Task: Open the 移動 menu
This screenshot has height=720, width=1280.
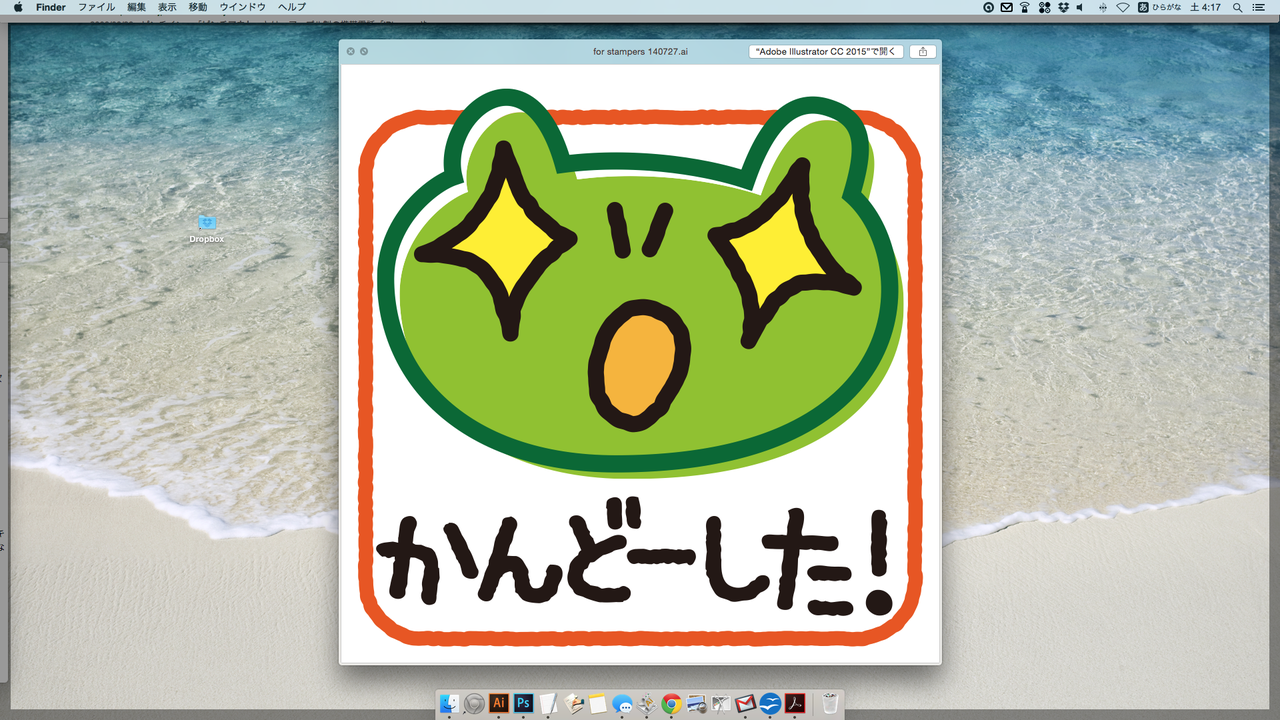Action: coord(198,7)
